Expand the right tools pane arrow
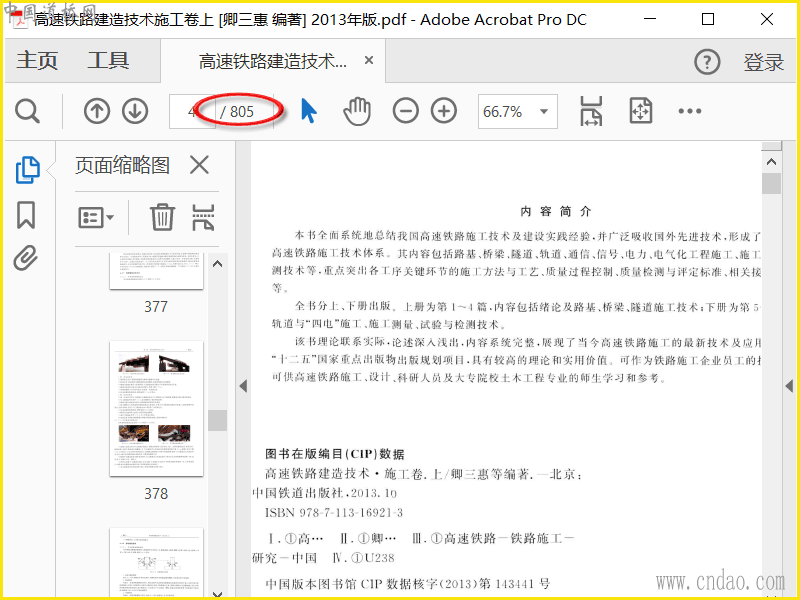 coord(789,386)
